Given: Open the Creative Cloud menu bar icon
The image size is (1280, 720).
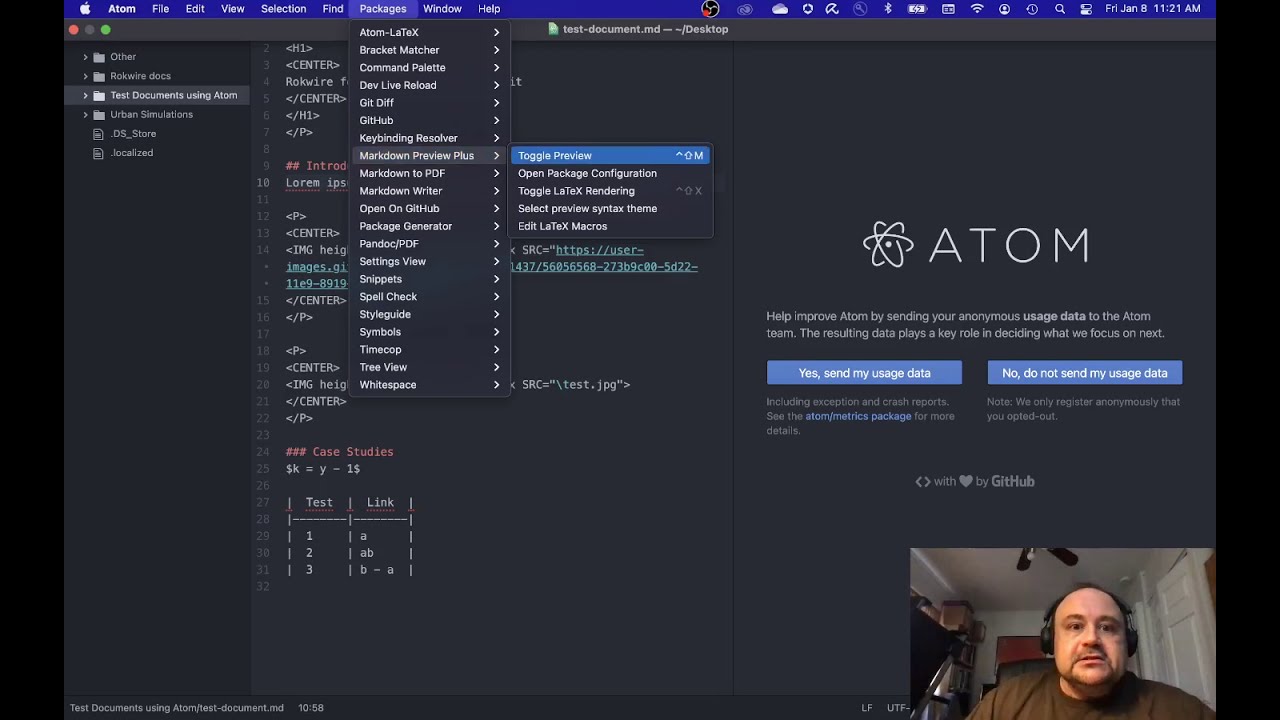Looking at the screenshot, I should coord(745,9).
